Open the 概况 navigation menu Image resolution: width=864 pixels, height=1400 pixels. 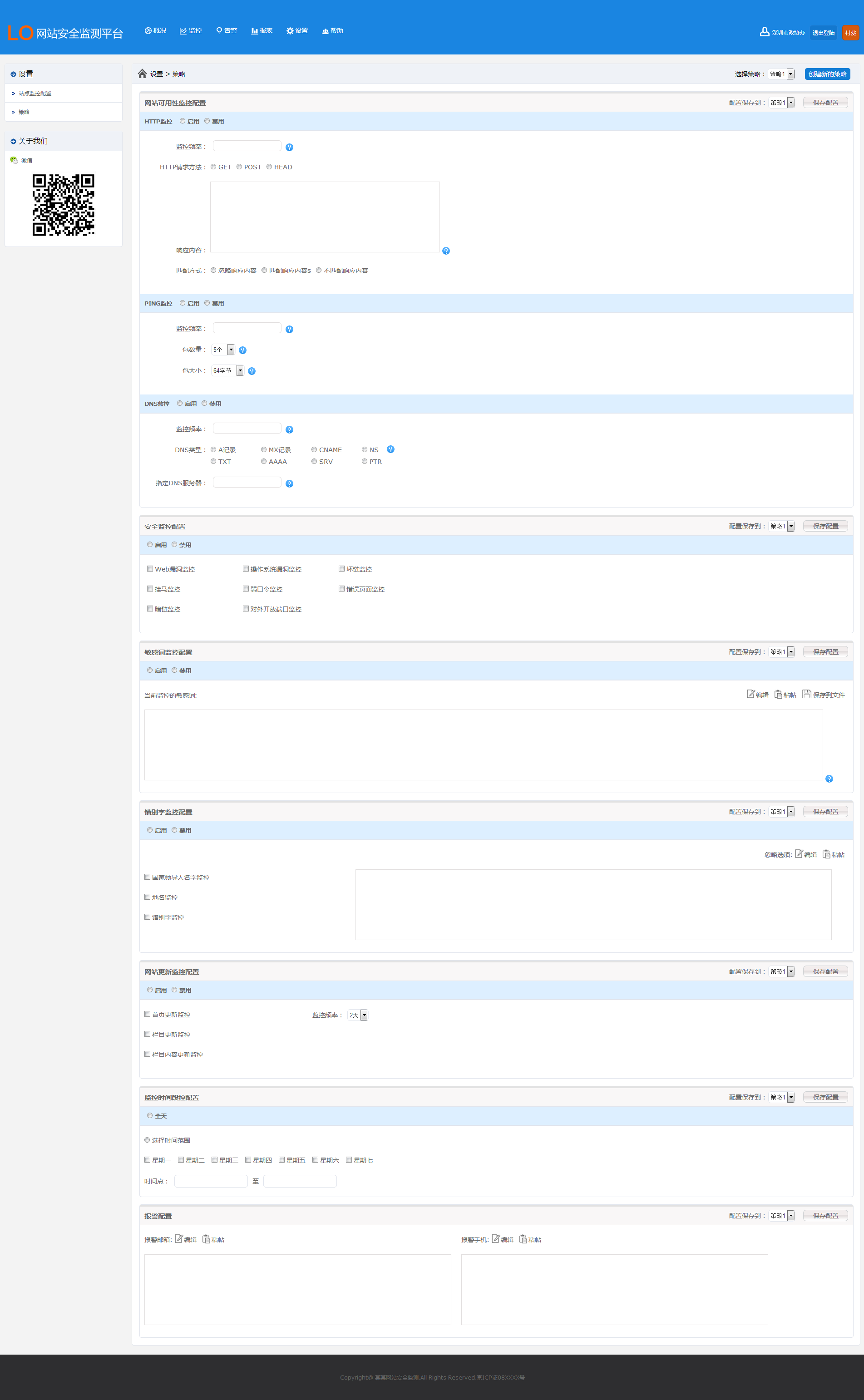[x=155, y=31]
